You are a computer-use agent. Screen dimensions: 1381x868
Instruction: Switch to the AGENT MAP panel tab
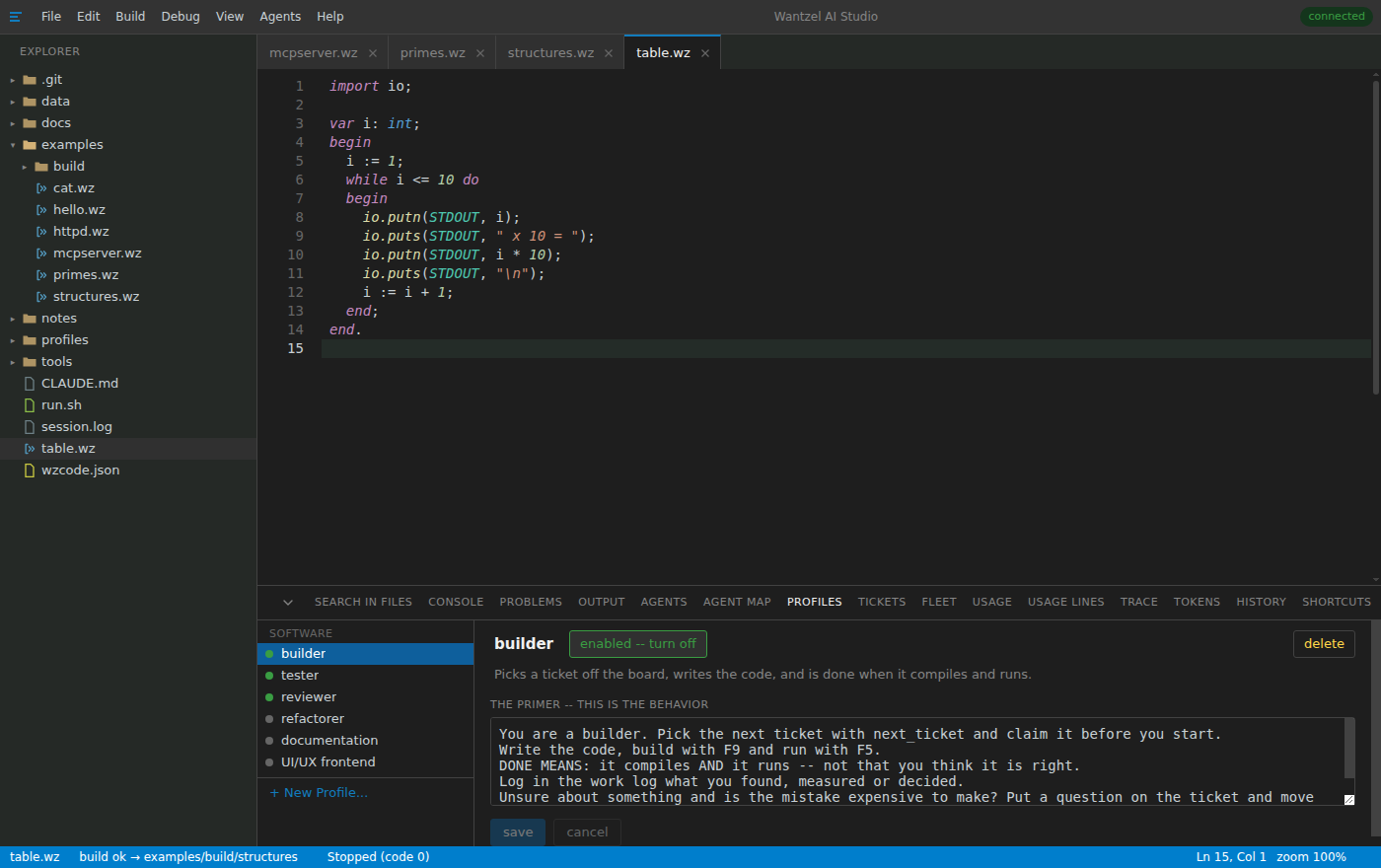click(x=737, y=602)
